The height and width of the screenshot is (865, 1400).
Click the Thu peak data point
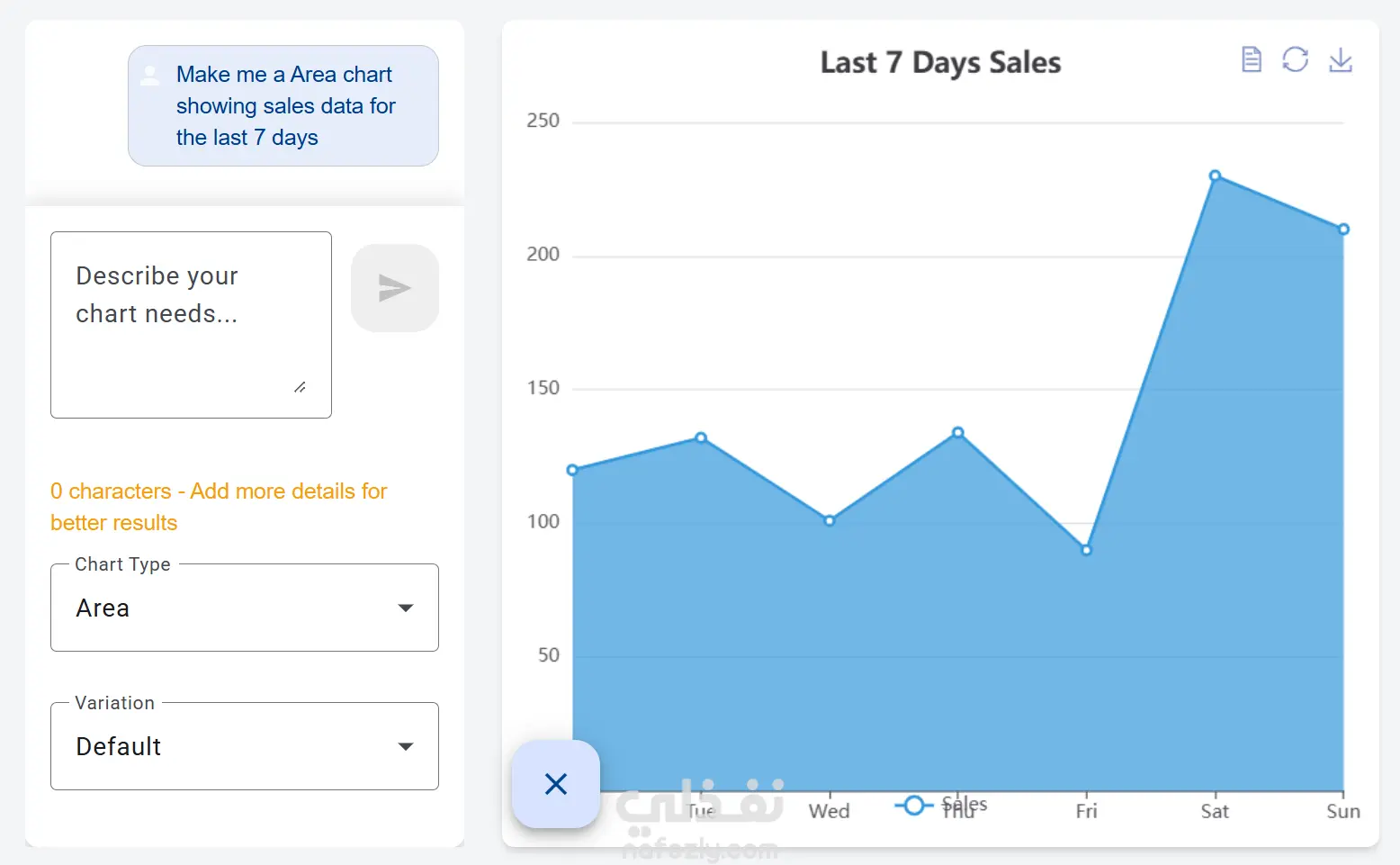coord(958,433)
